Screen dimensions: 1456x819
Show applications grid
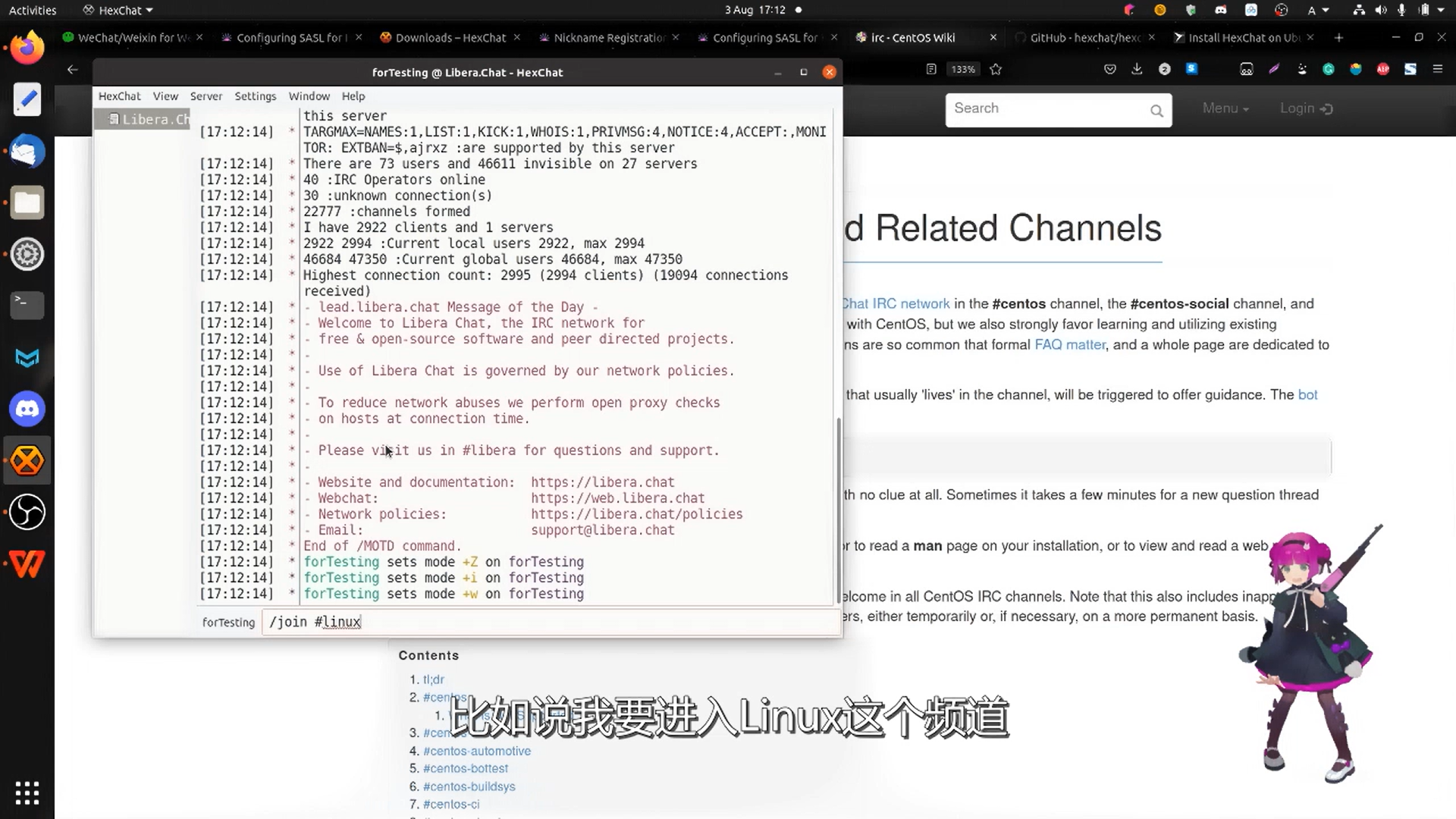pyautogui.click(x=27, y=792)
